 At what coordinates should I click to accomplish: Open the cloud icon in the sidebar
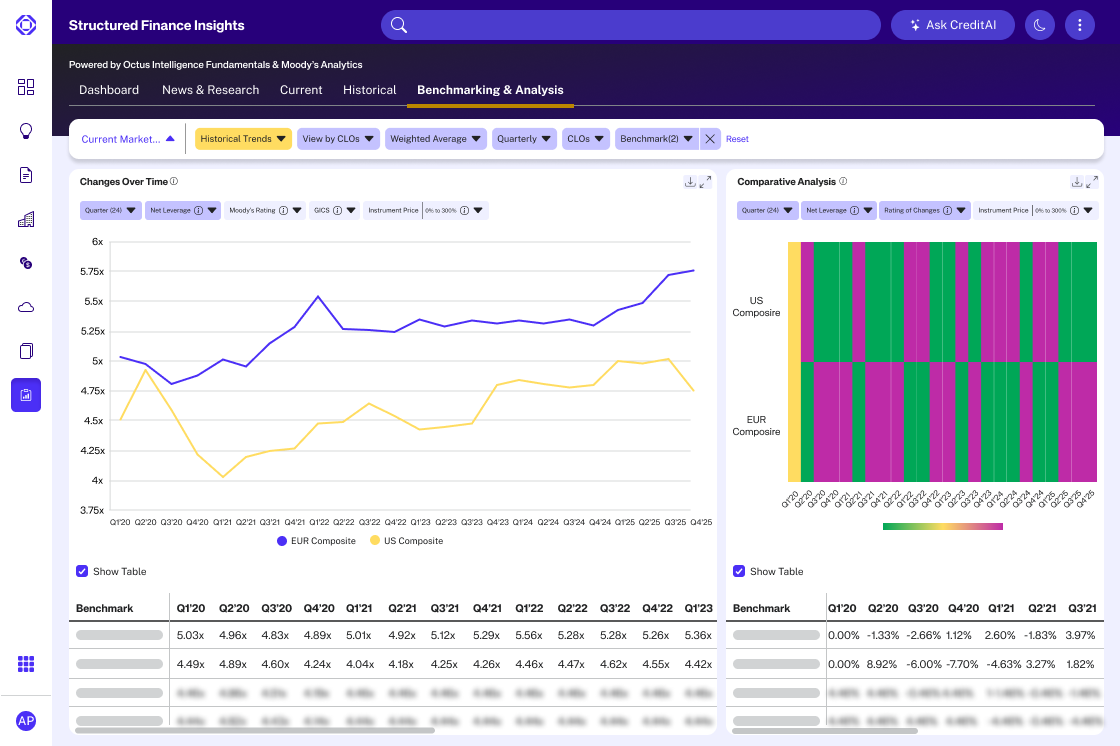[x=26, y=306]
